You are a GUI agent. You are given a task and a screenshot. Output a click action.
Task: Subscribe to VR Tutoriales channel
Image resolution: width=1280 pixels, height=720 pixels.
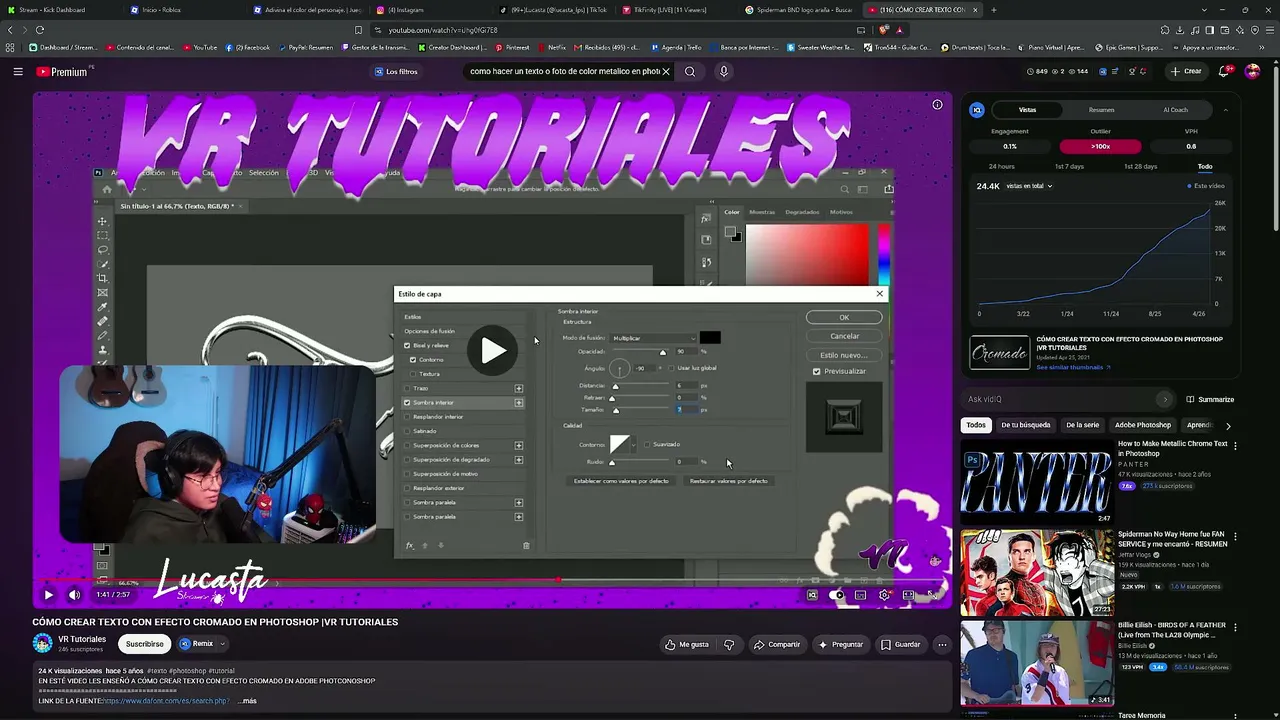(x=144, y=644)
